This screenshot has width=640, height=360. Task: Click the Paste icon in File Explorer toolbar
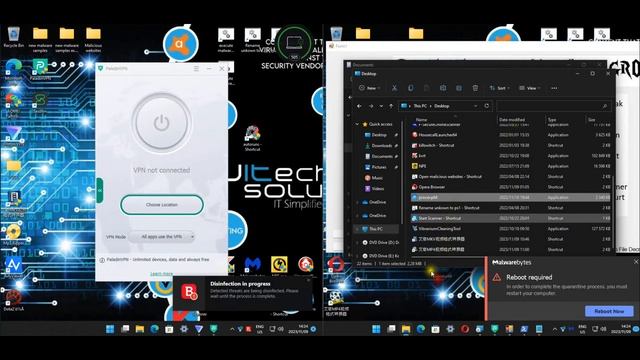(x=427, y=88)
